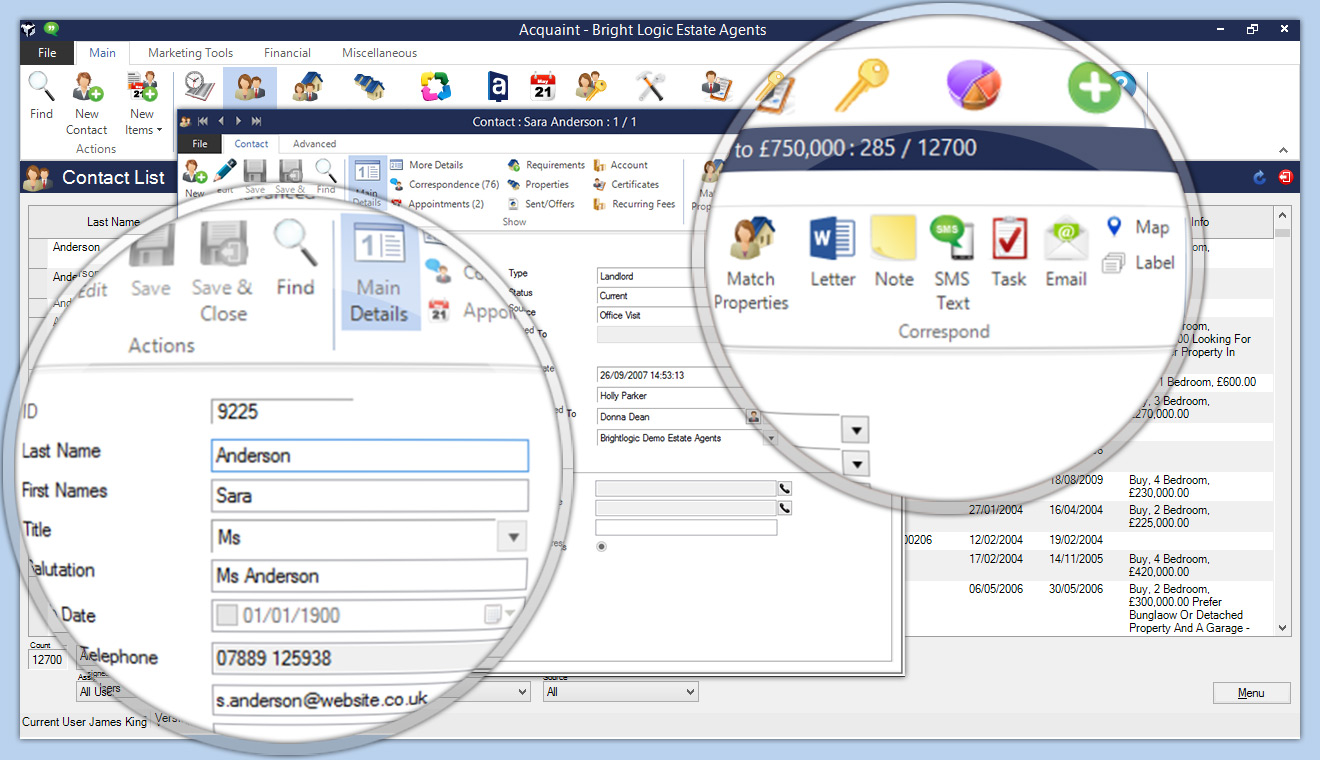Show contact Requirements
This screenshot has height=760, width=1320.
click(x=546, y=165)
